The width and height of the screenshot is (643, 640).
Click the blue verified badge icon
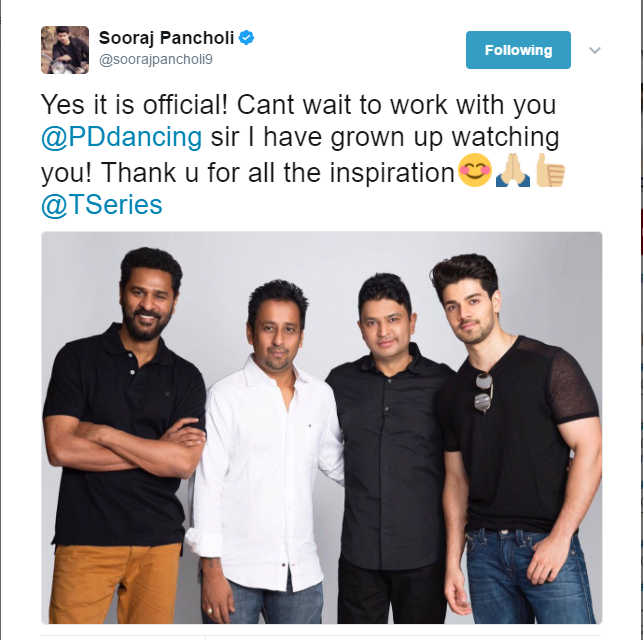click(x=246, y=38)
